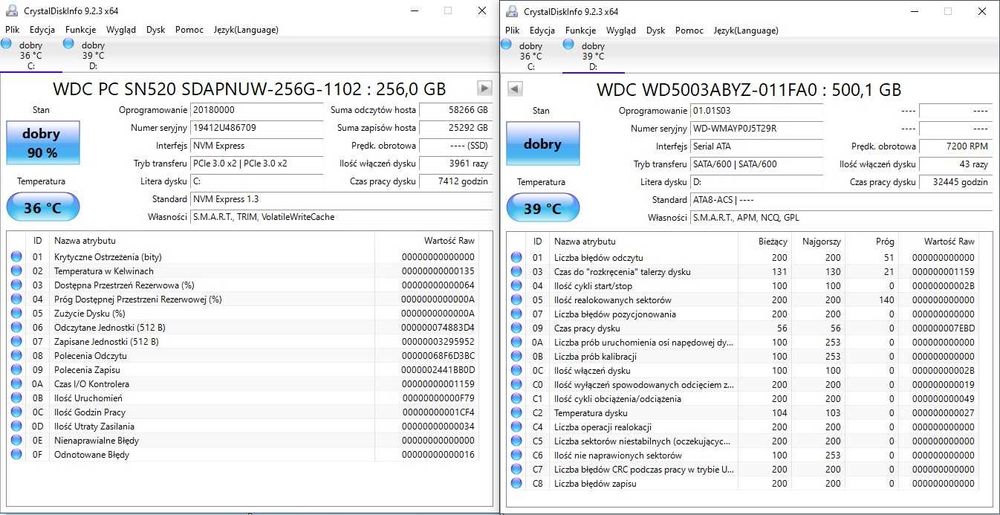Click Suma odczytów hosta value 58266 GB

coord(455,110)
